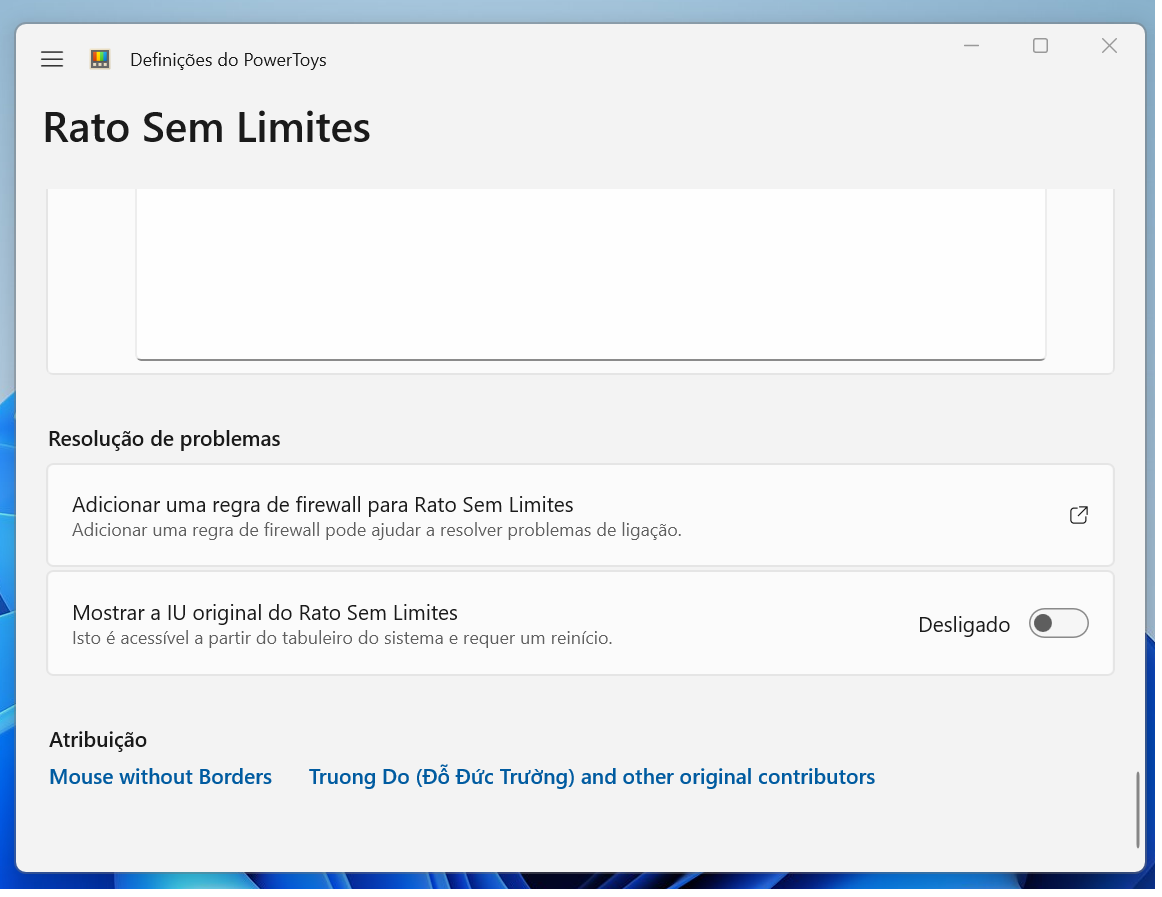Click the Definições do PowerToys window title

pyautogui.click(x=228, y=60)
